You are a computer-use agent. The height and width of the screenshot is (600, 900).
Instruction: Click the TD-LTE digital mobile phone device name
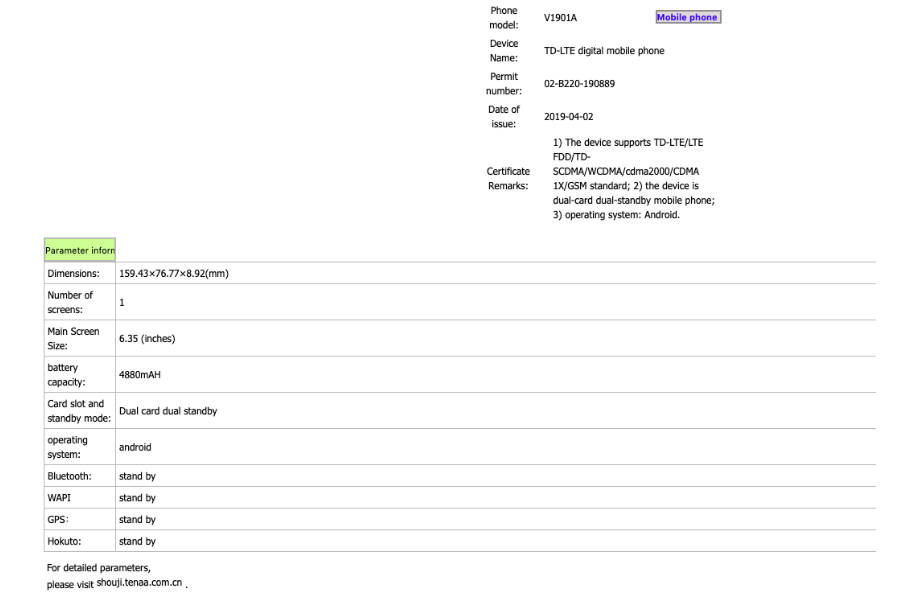point(604,51)
